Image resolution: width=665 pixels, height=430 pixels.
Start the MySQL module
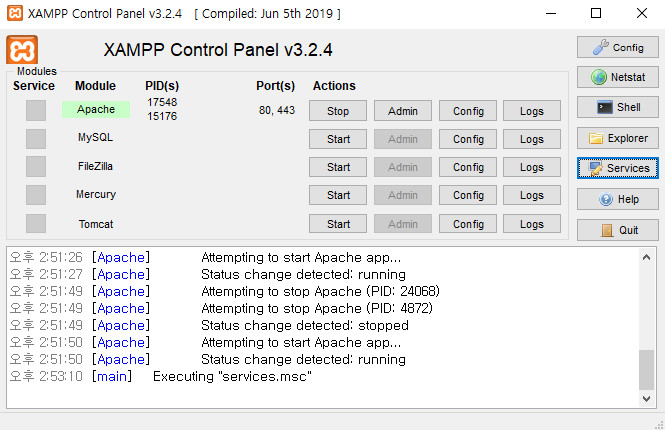coord(338,139)
